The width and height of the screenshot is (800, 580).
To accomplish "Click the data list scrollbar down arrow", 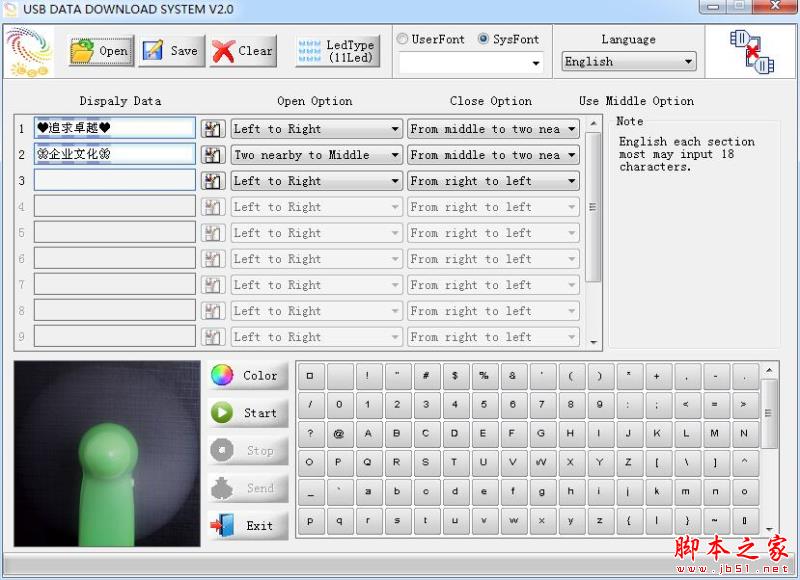I will 593,342.
